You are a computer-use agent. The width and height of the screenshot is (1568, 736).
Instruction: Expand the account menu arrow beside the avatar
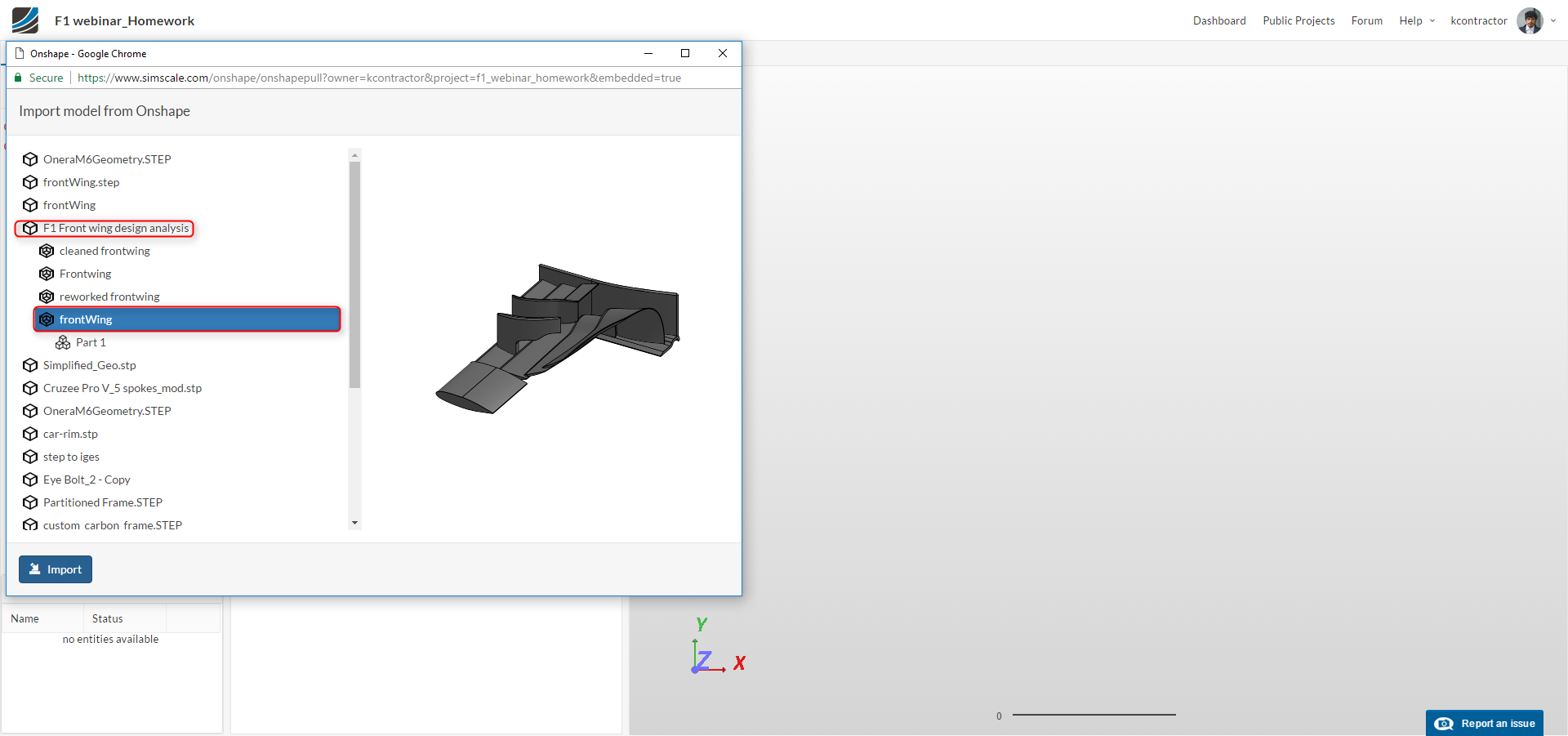click(1553, 21)
